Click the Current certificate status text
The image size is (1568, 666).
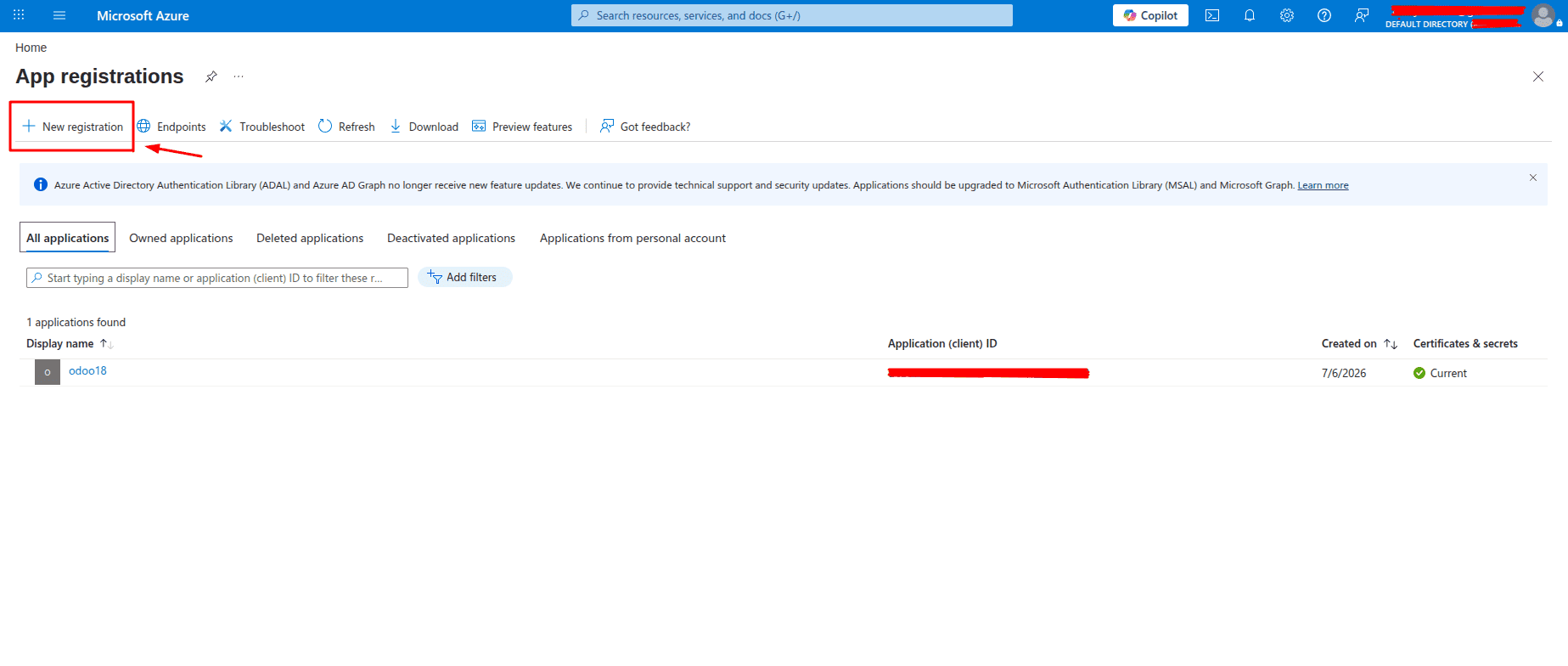pos(1448,373)
